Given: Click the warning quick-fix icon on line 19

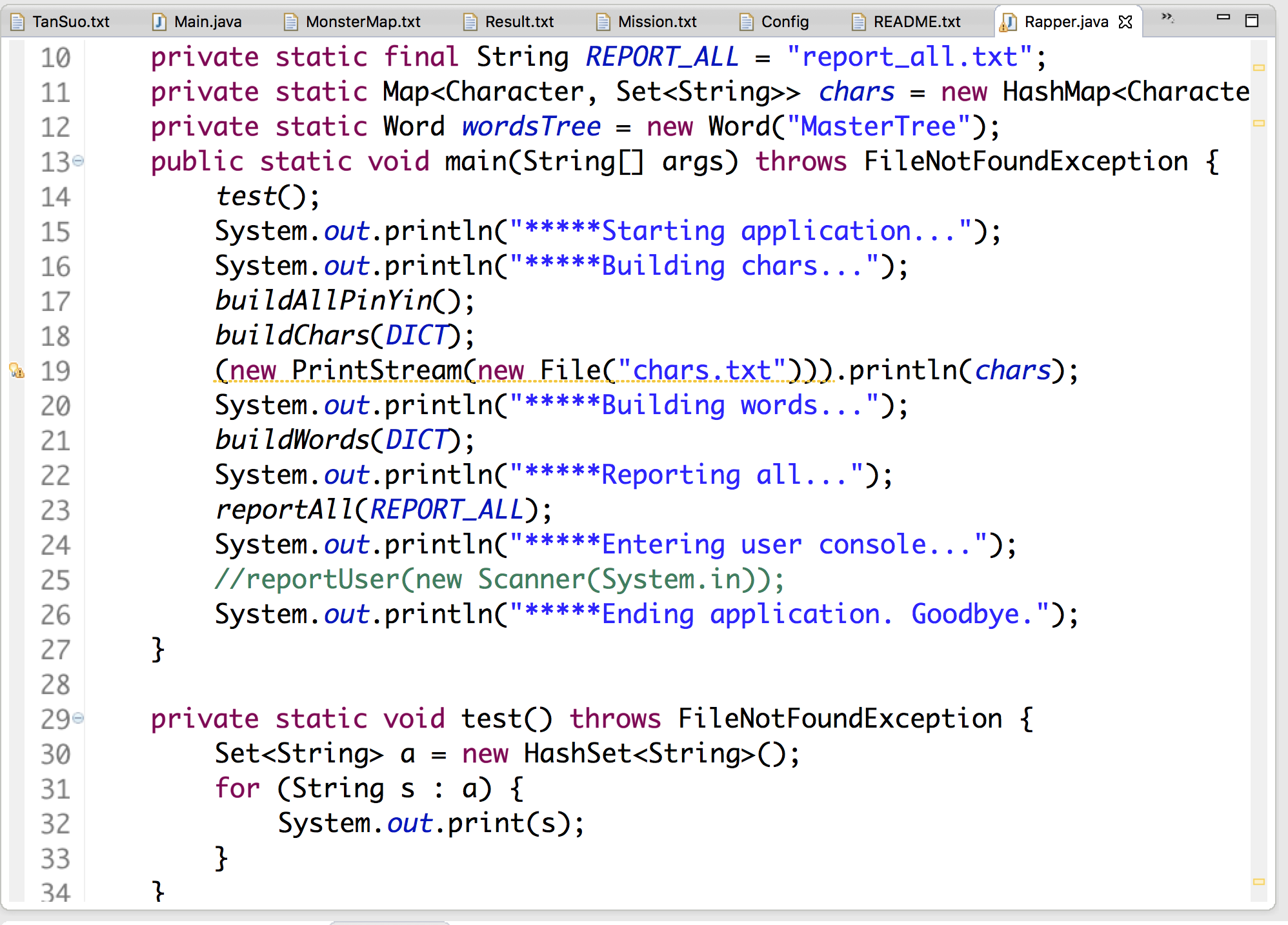Looking at the screenshot, I should click(x=17, y=371).
